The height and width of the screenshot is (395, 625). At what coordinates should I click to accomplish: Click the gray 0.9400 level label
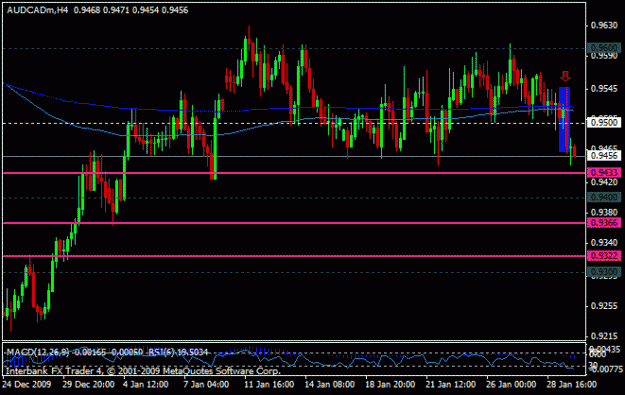(x=604, y=197)
